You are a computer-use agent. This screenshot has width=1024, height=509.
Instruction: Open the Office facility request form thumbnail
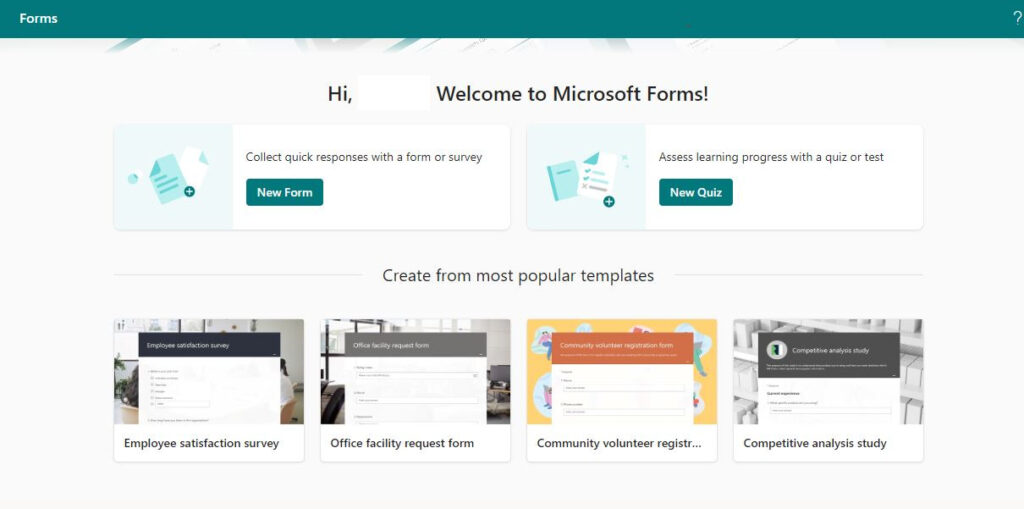point(415,371)
